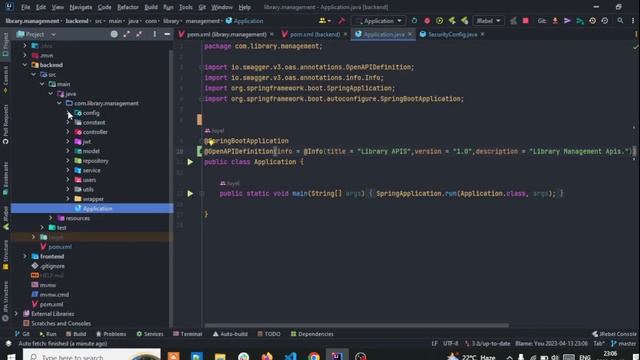Open Search Everywhere magnifier icon
The image size is (640, 360).
pyautogui.click(x=620, y=21)
